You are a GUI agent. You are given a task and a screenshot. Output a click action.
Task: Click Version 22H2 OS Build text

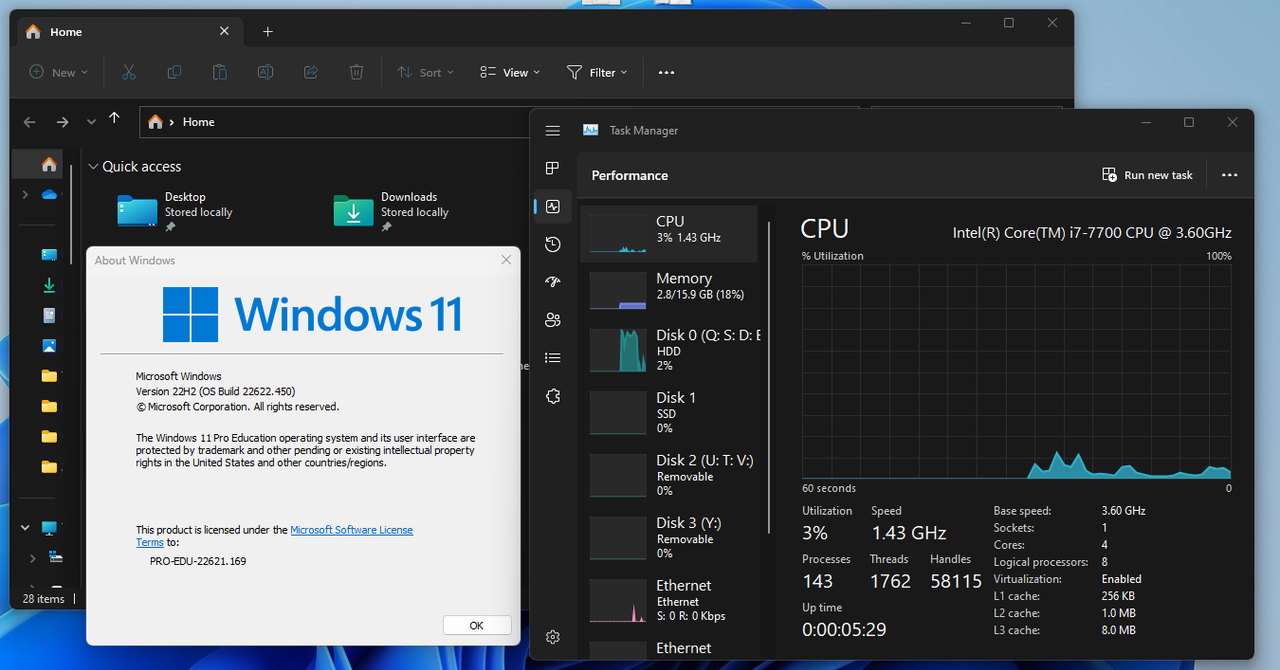tap(215, 391)
